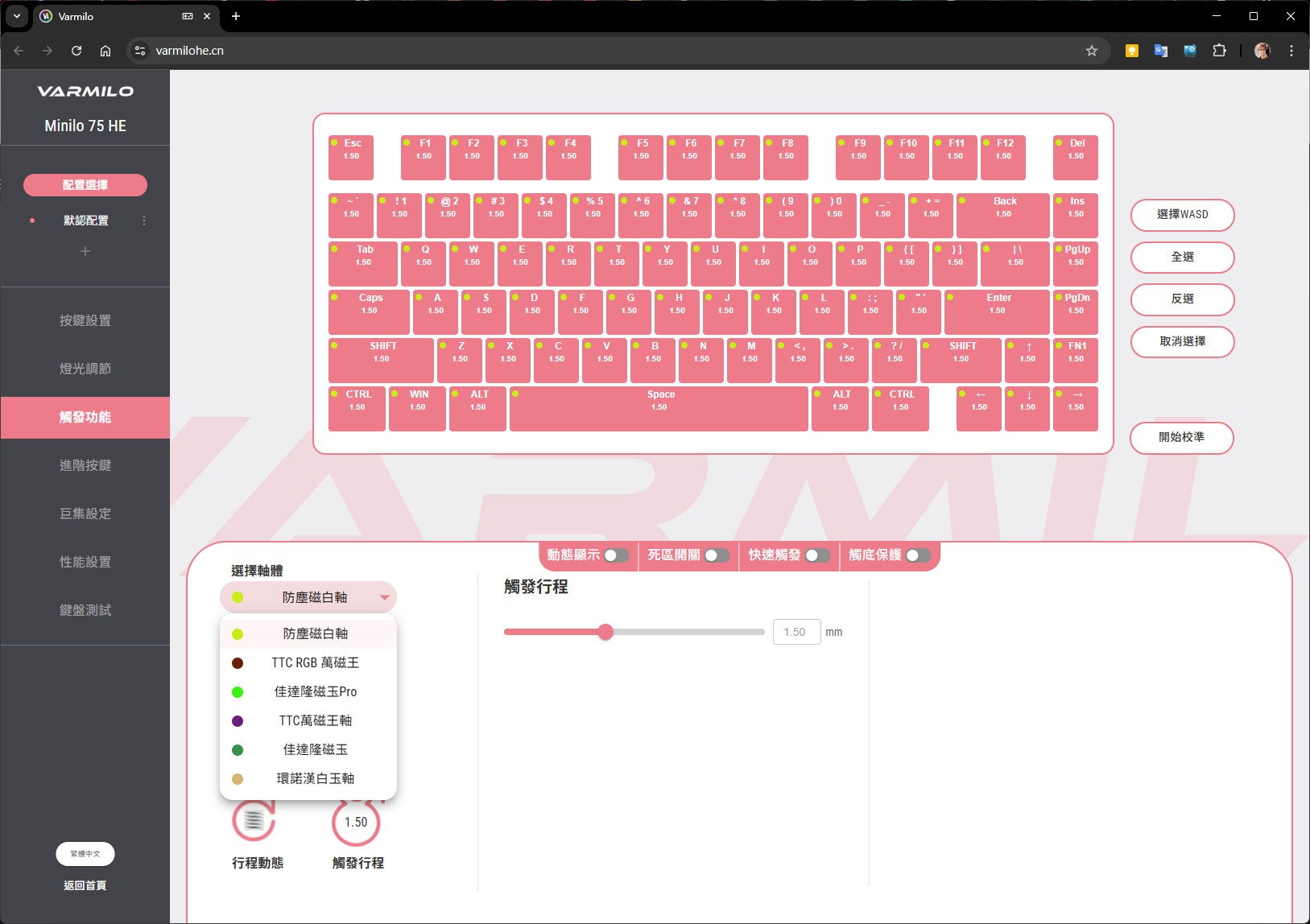Click the 開始校準 calibration button

(1181, 438)
